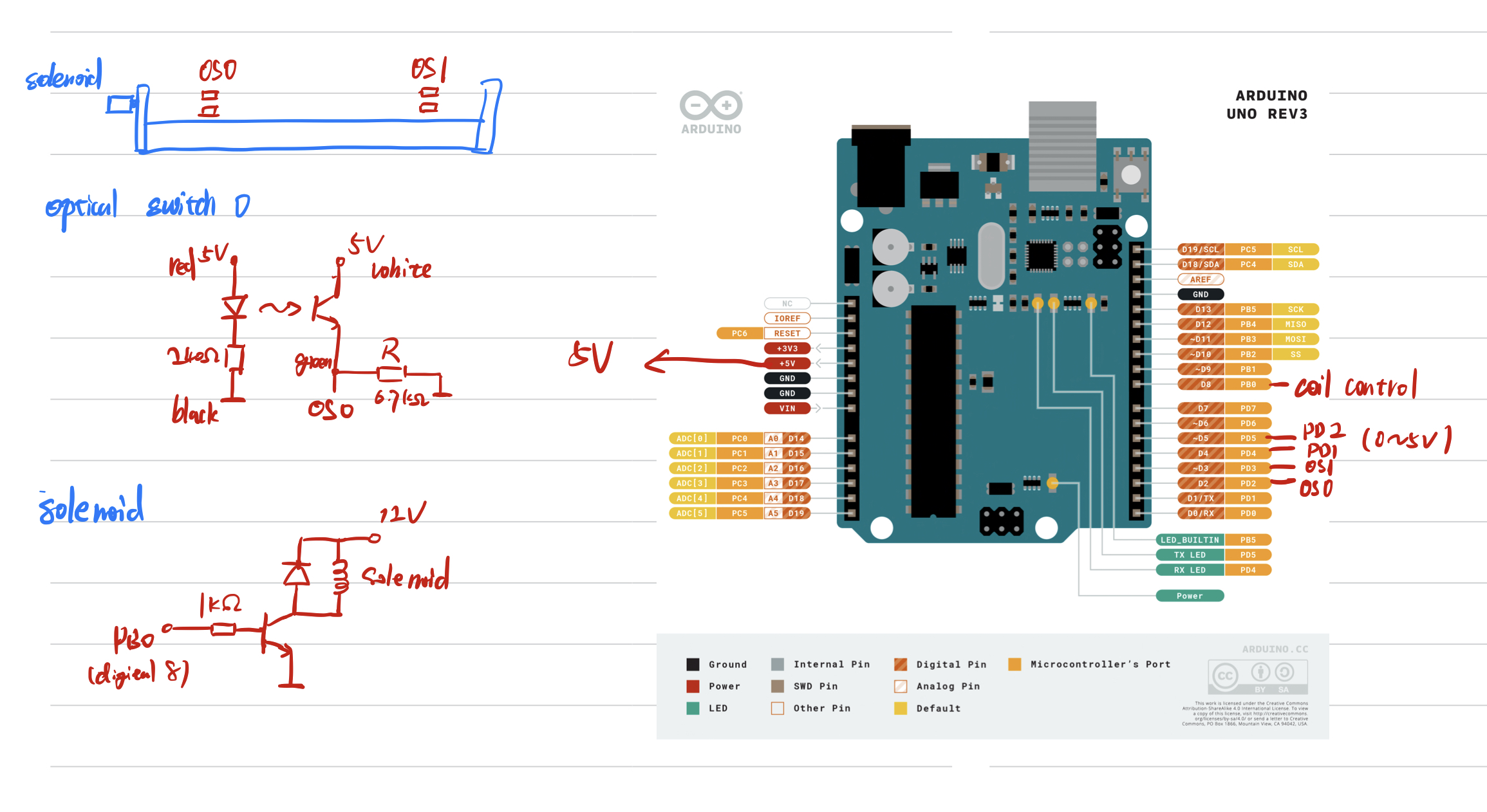1487x812 pixels.
Task: Click the yellow SS label
Action: (x=1295, y=355)
